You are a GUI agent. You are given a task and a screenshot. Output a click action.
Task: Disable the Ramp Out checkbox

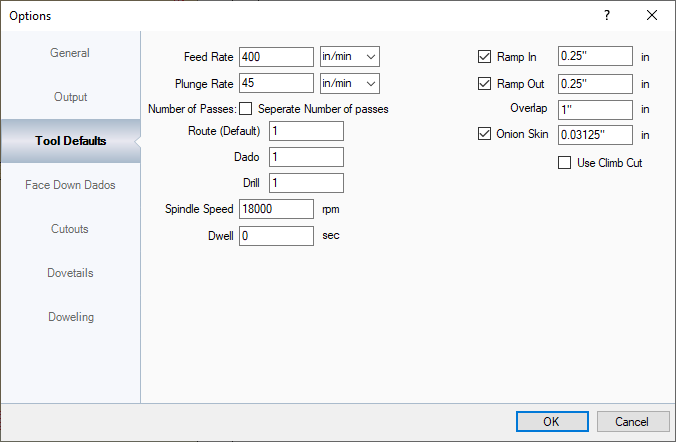[486, 84]
